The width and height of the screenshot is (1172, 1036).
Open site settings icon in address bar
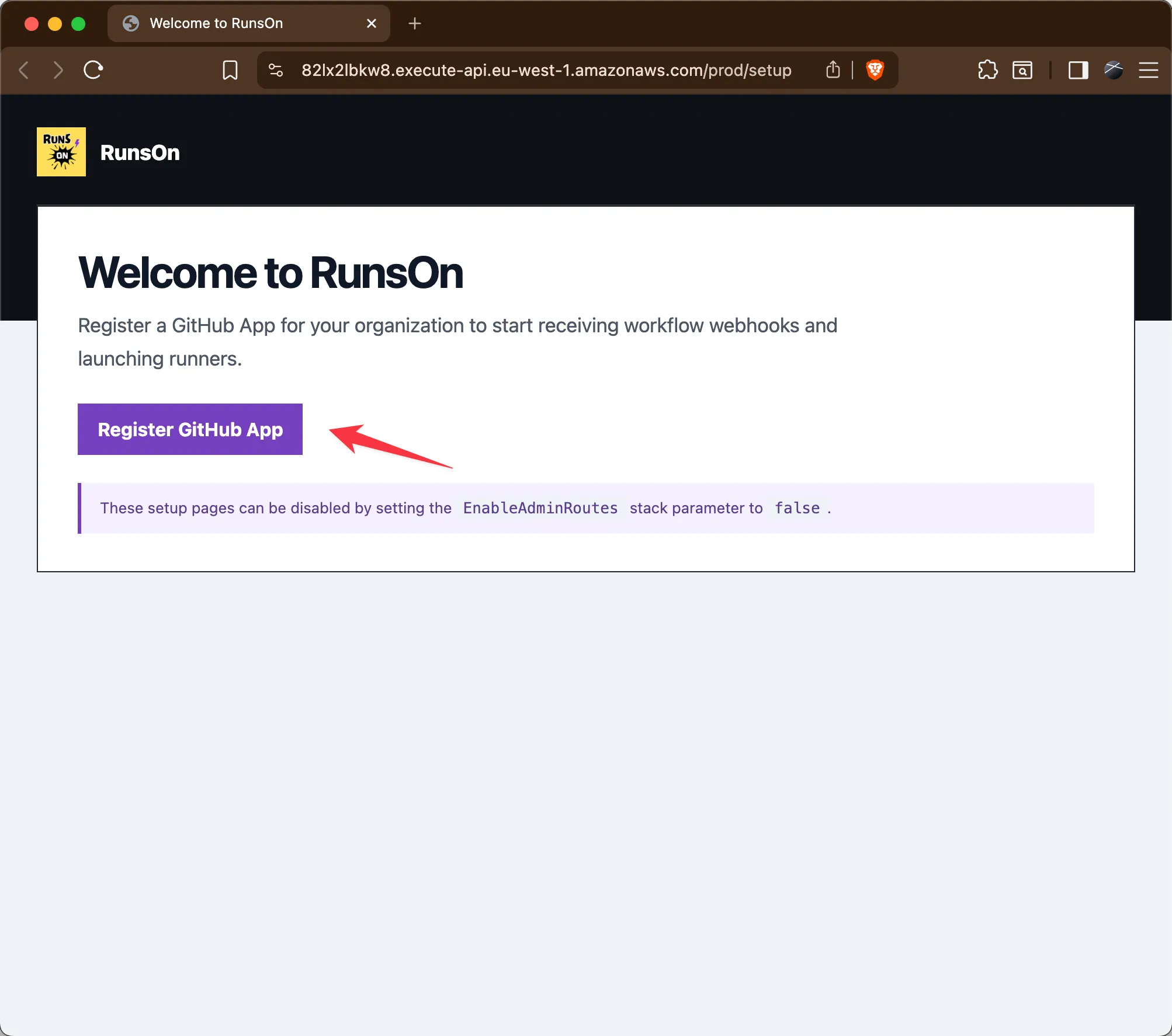[x=276, y=70]
